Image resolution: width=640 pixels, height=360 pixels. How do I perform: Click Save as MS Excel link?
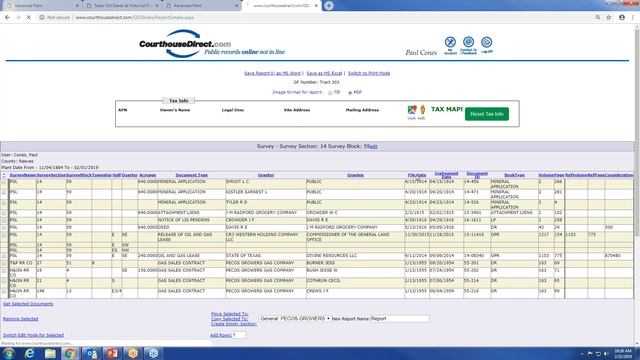pos(324,73)
